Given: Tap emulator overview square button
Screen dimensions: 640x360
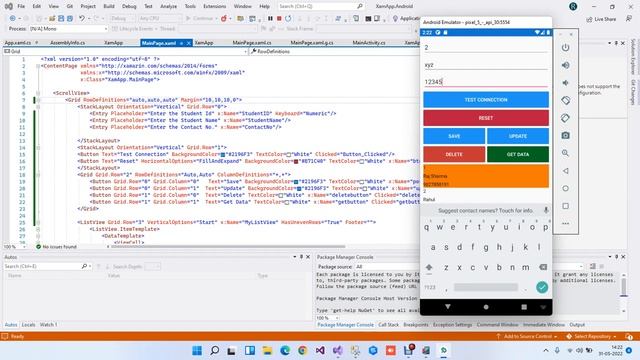Looking at the screenshot, I should tap(565, 206).
